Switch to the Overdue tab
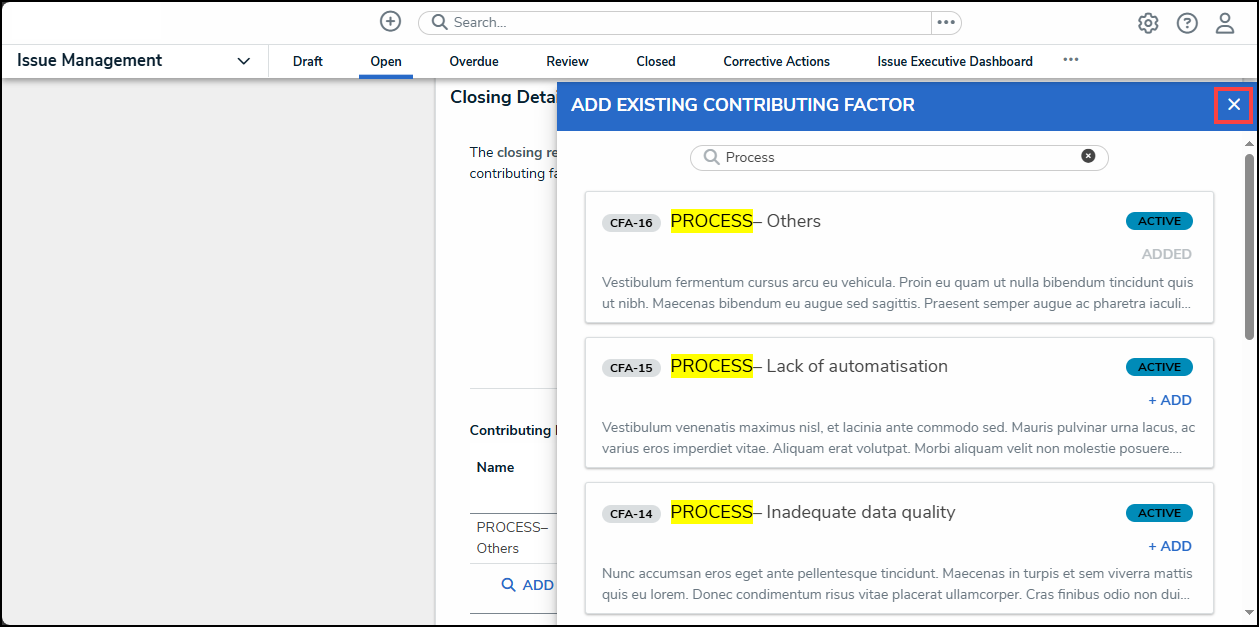 coord(474,61)
